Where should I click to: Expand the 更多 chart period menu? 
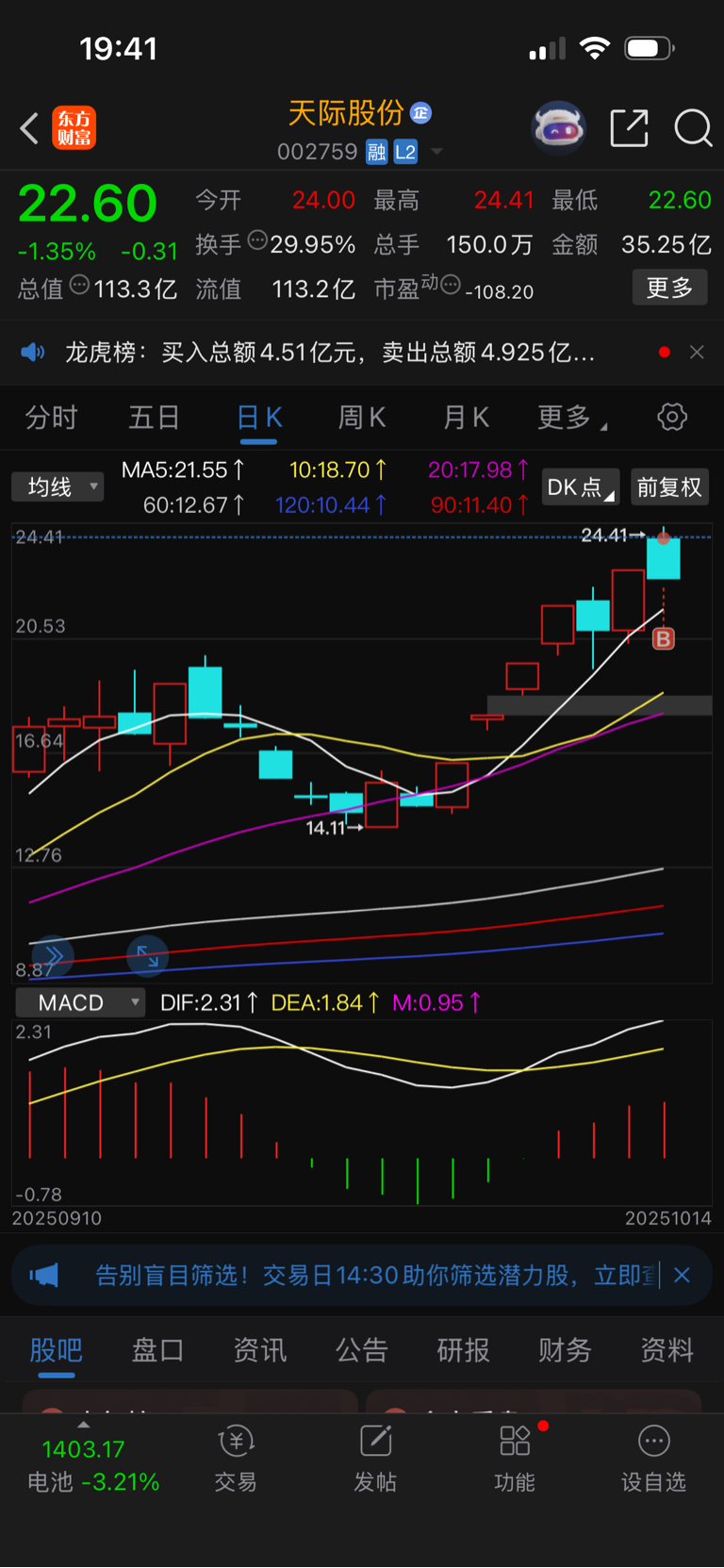click(571, 418)
